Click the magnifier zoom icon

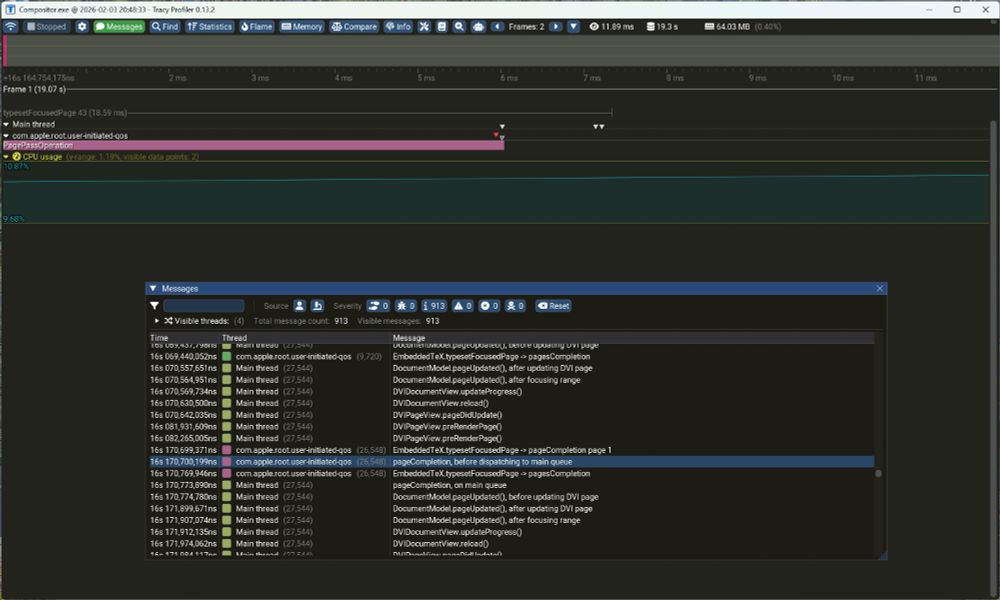click(459, 27)
